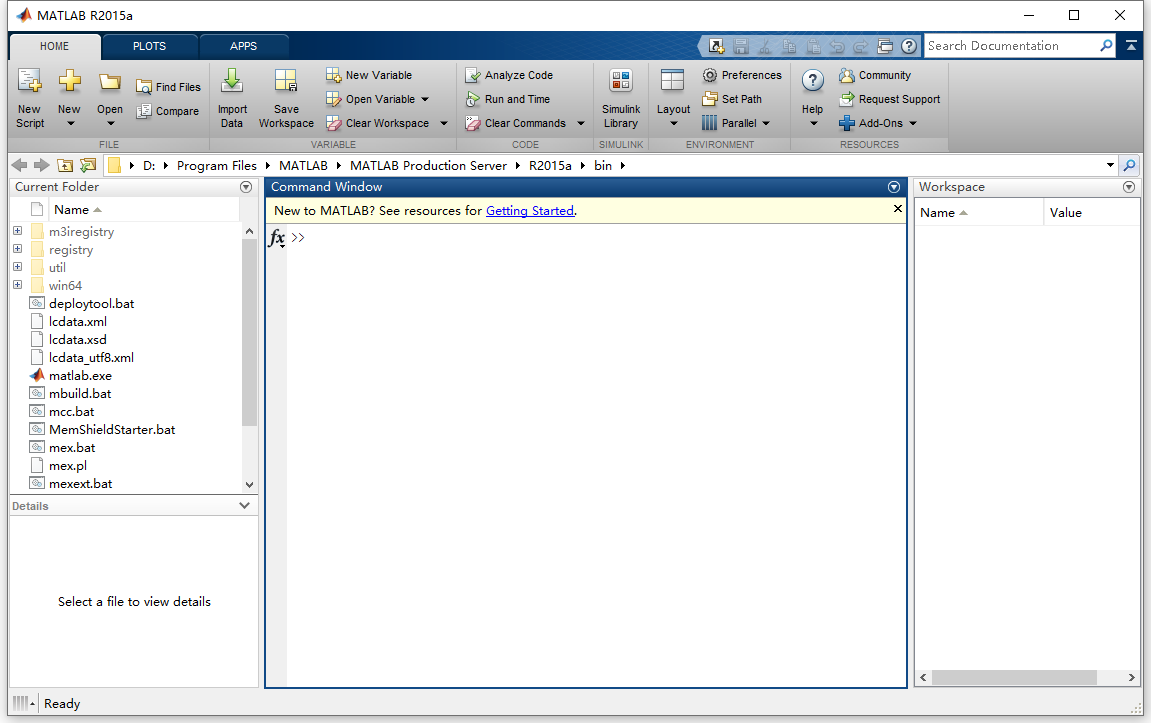
Task: Click the Search Documentation field
Action: tap(1012, 46)
